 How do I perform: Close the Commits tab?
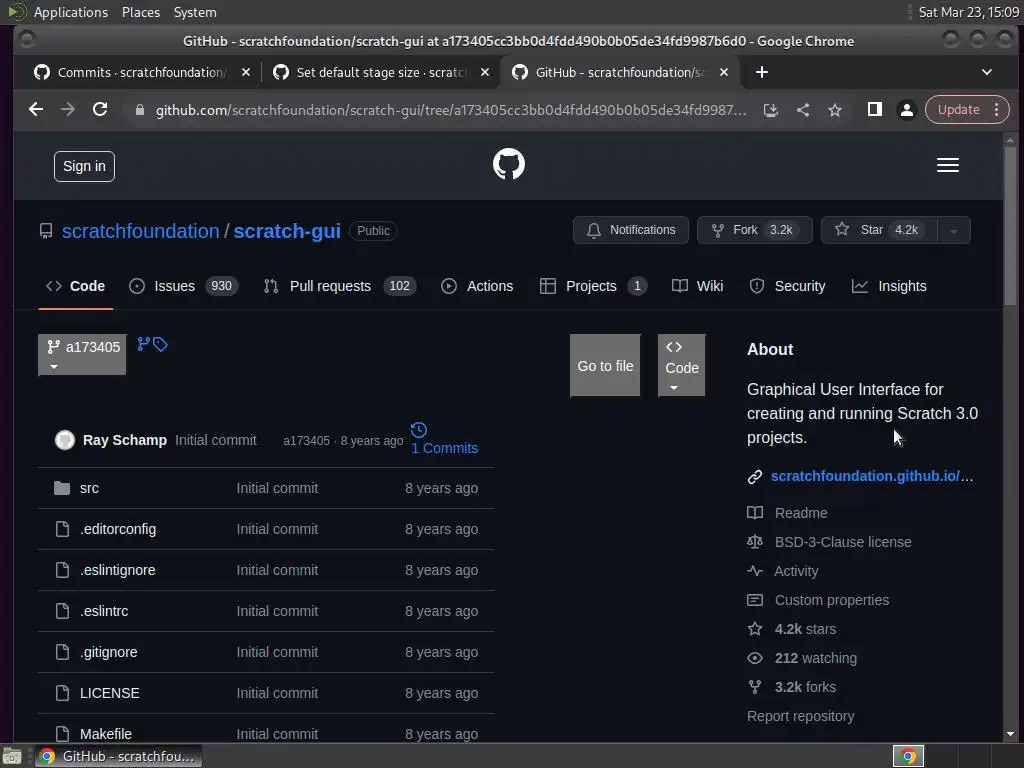246,72
